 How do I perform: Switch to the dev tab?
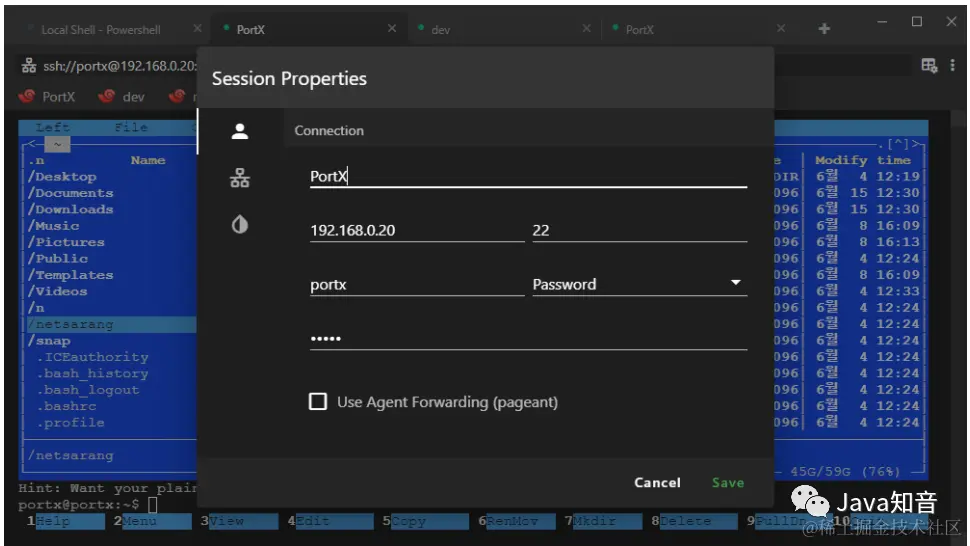440,30
